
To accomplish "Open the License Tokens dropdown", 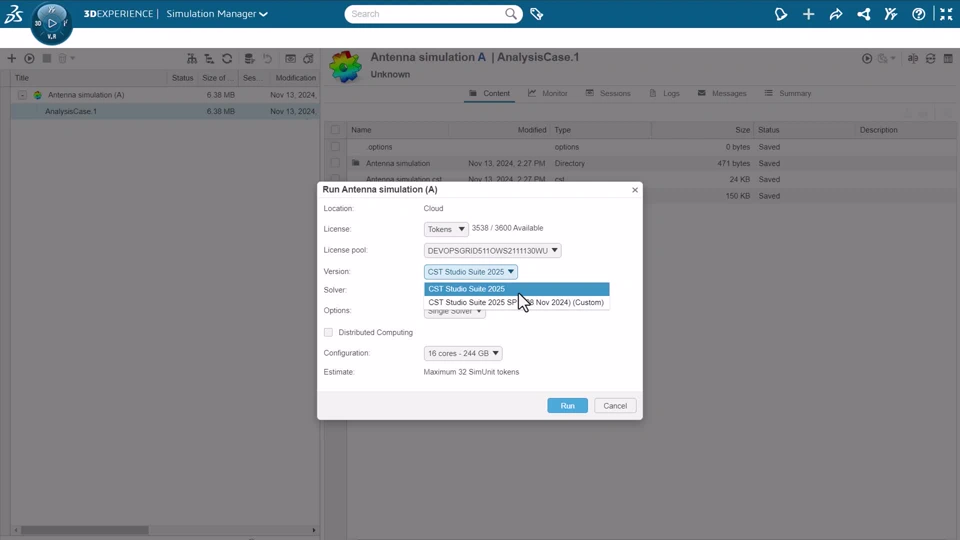I will click(446, 229).
